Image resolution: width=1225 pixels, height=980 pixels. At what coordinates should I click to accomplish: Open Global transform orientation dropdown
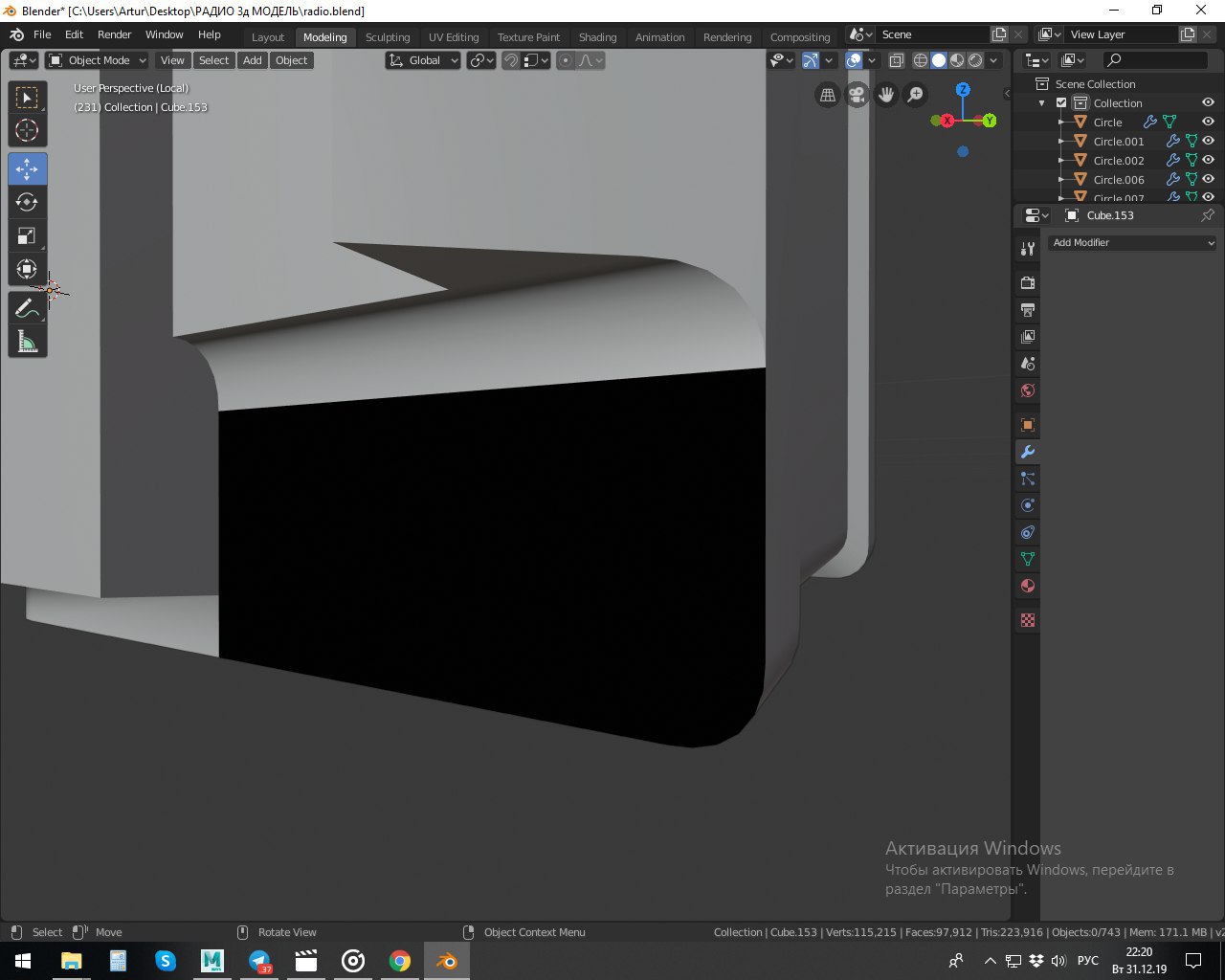click(423, 60)
